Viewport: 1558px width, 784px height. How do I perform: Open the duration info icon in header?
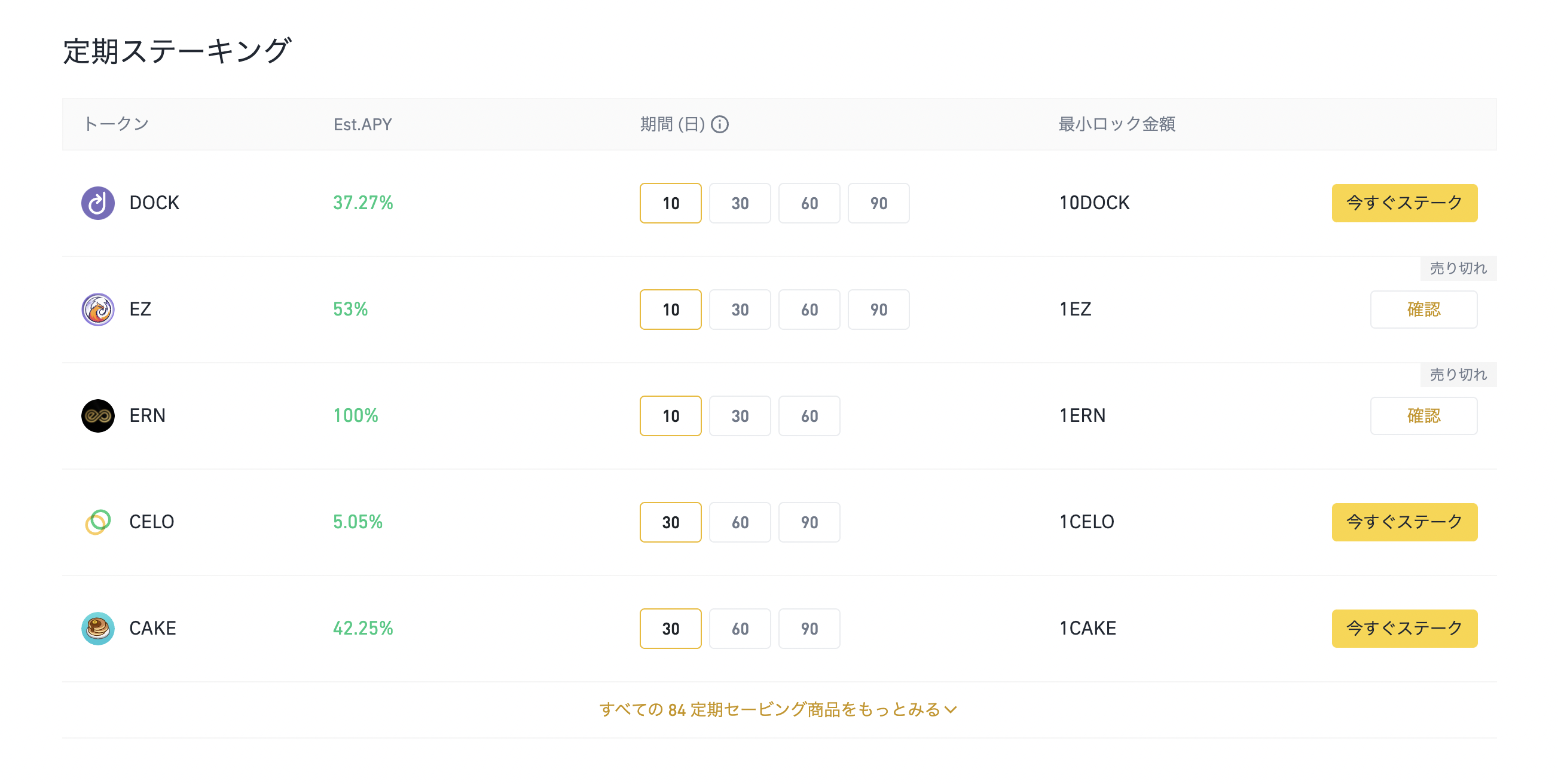[x=720, y=124]
